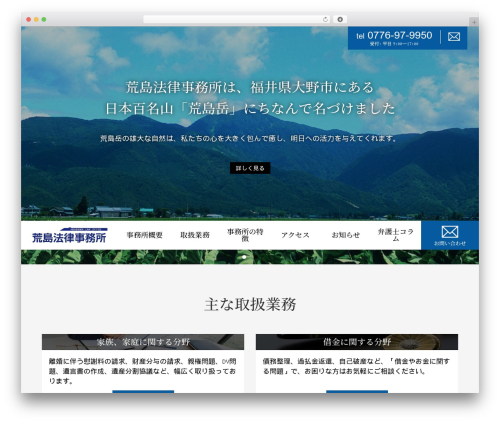This screenshot has height=423, width=500.
Task: Open the お知らせ menu item
Action: pyautogui.click(x=346, y=235)
